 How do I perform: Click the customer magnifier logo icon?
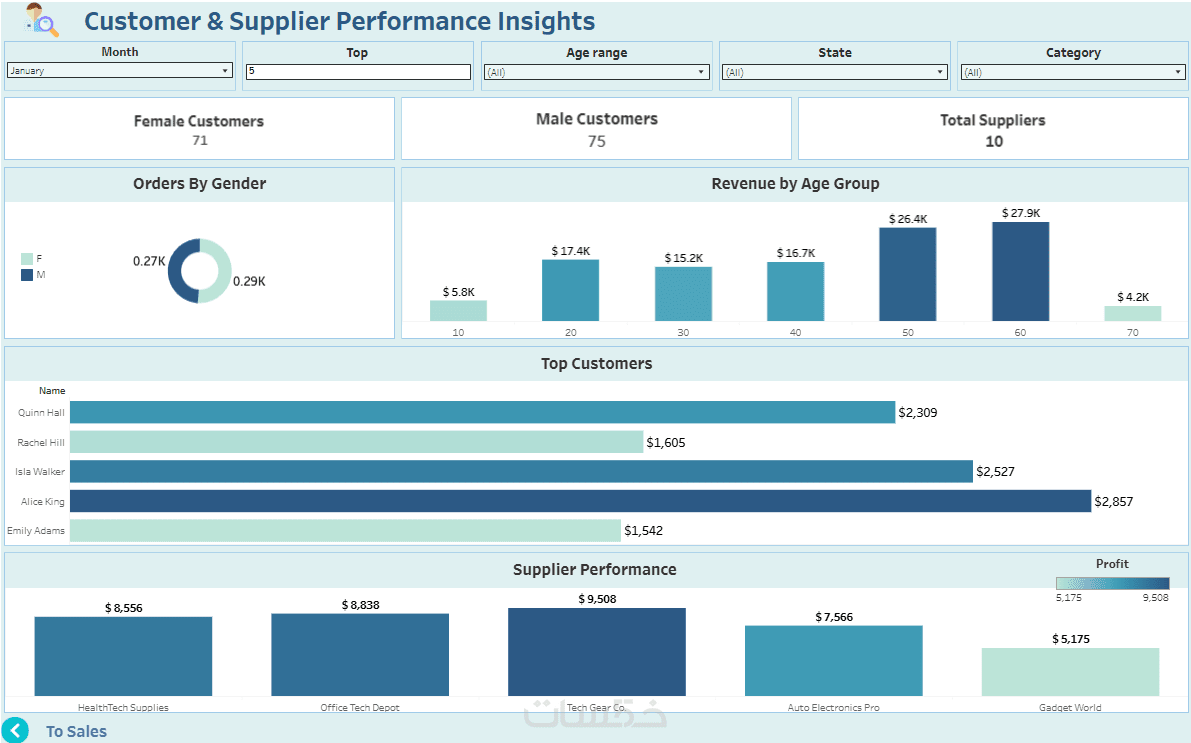pos(41,20)
